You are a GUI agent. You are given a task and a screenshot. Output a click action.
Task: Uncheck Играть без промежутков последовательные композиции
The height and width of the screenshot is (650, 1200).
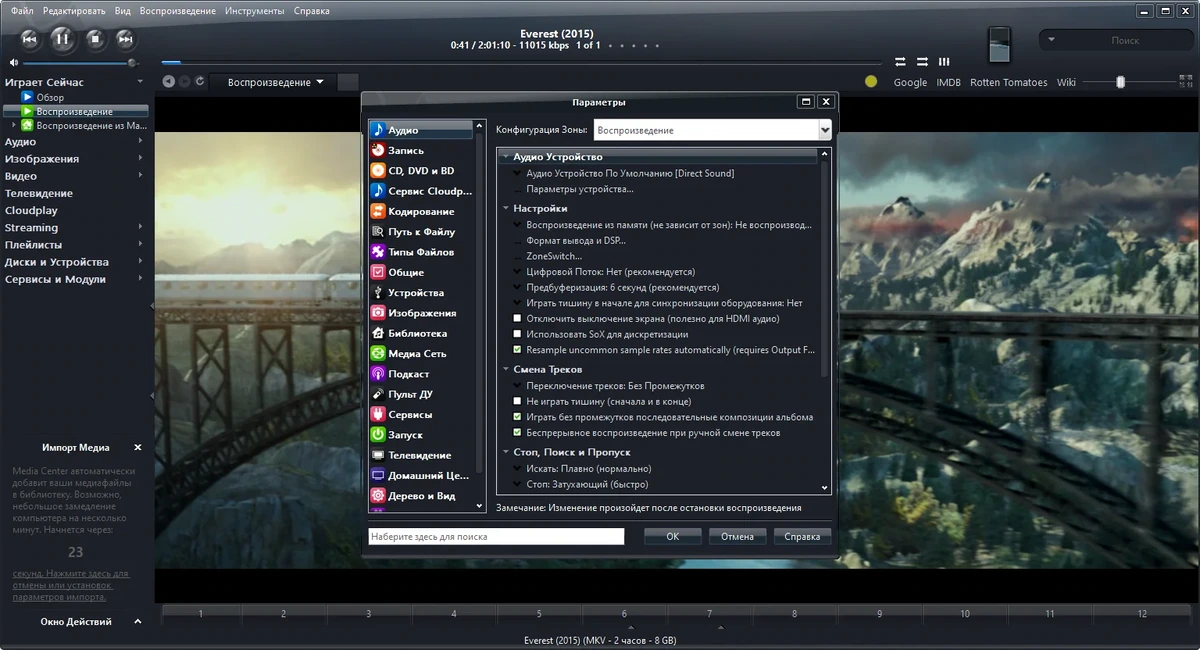tap(517, 417)
